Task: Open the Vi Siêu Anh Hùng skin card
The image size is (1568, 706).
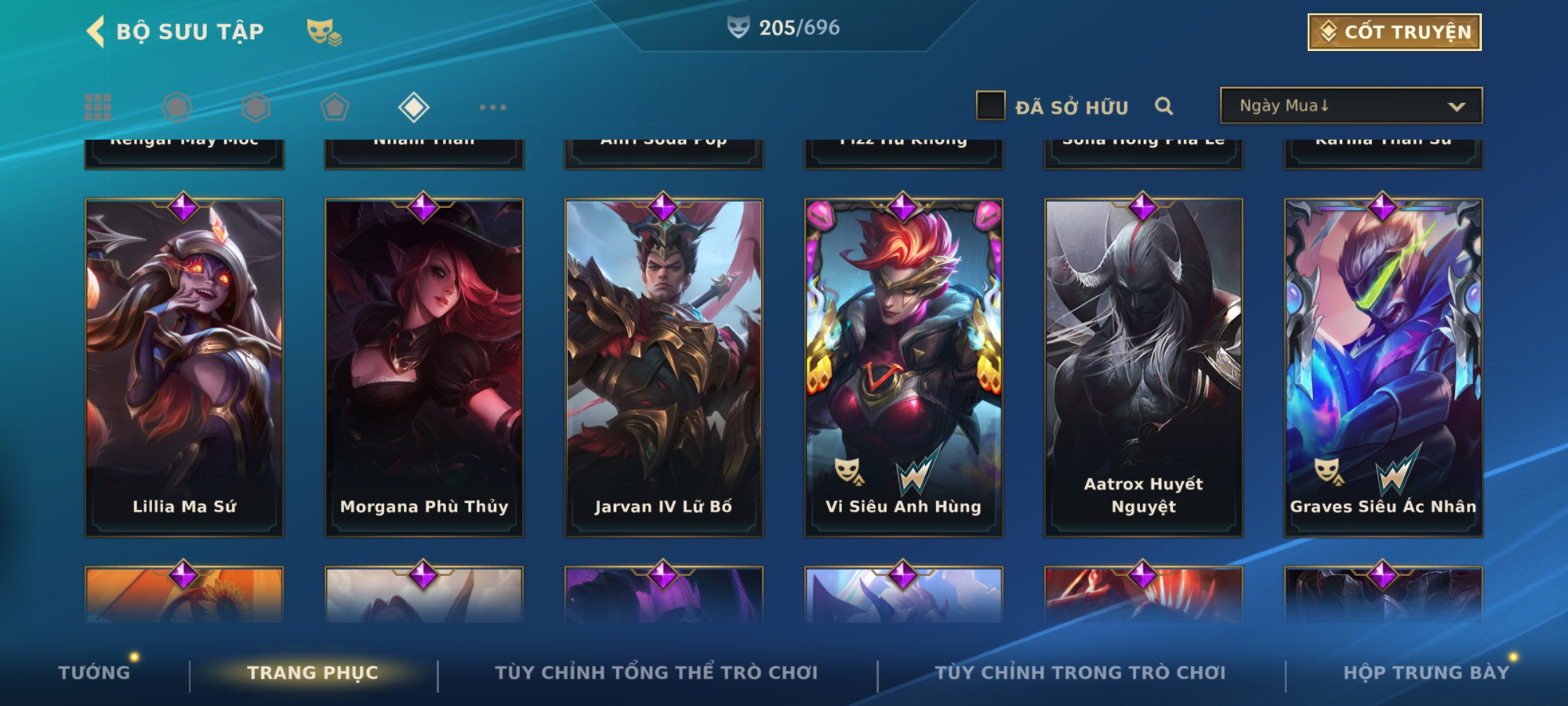Action: [904, 367]
